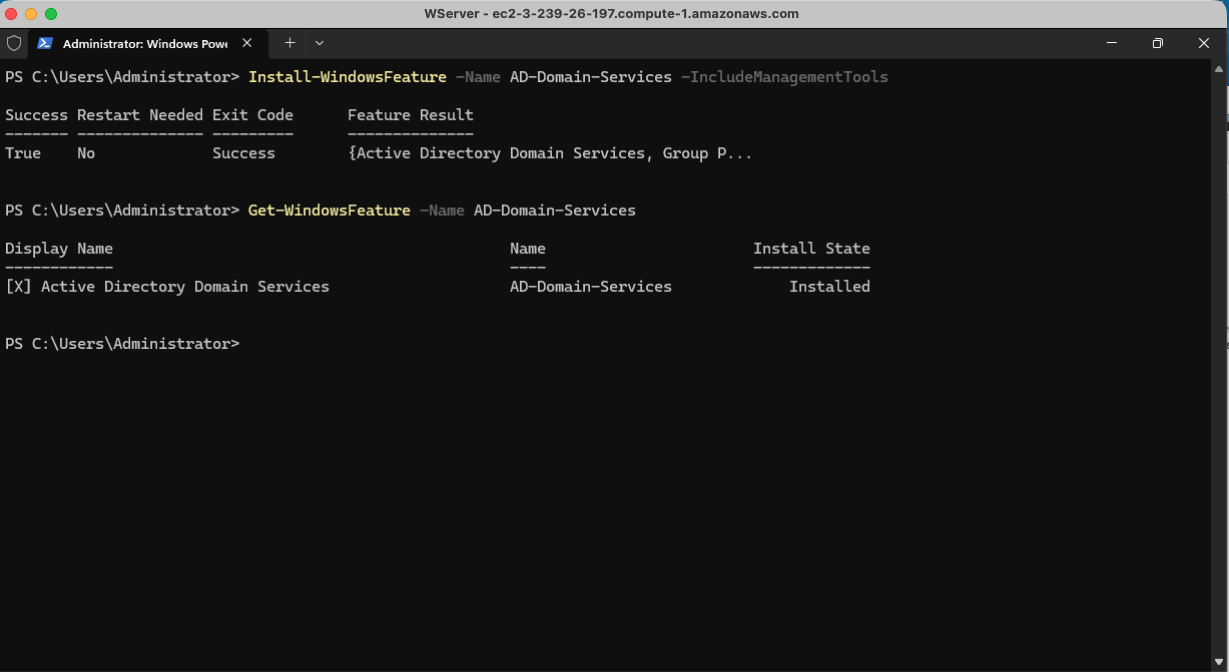1229x672 pixels.
Task: Minimize the Windows Terminal window
Action: tap(1111, 43)
